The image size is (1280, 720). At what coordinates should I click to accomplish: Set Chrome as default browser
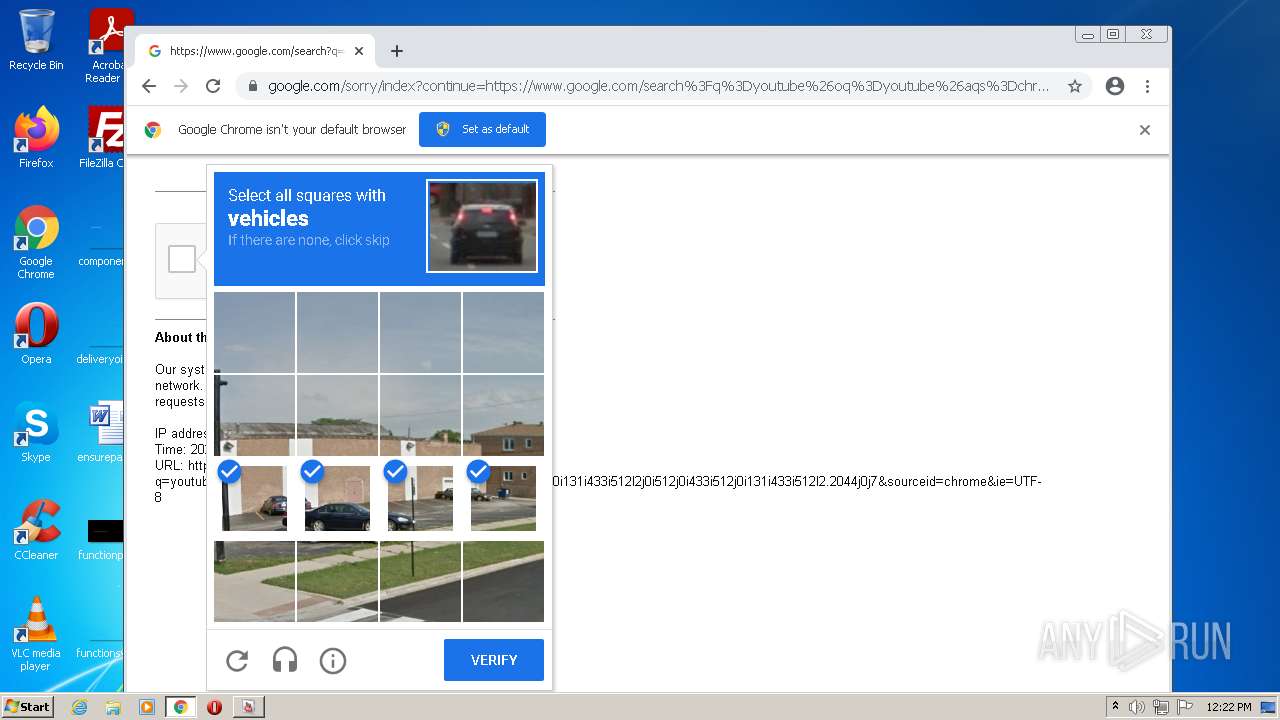click(482, 129)
